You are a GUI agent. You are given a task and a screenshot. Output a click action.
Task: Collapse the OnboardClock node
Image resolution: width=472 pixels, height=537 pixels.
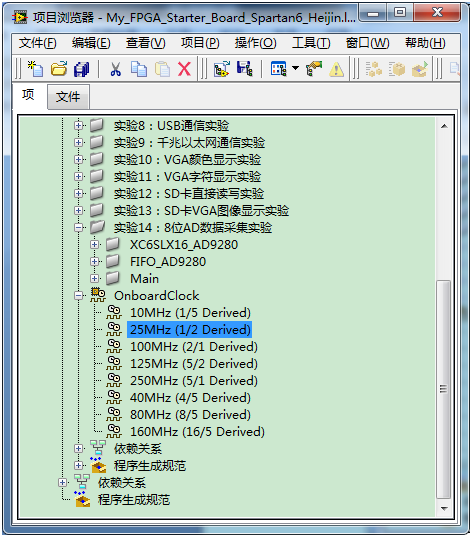click(79, 295)
